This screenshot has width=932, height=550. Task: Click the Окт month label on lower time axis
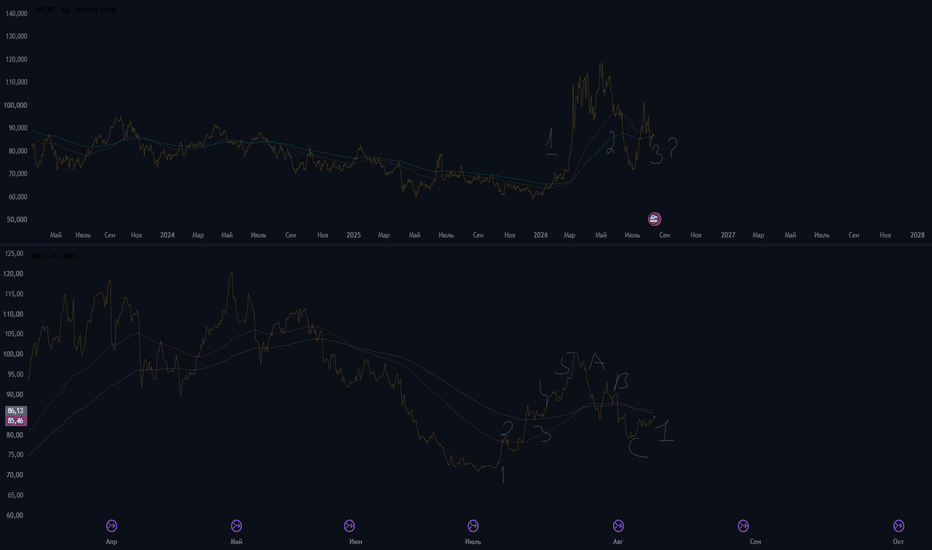tap(898, 542)
